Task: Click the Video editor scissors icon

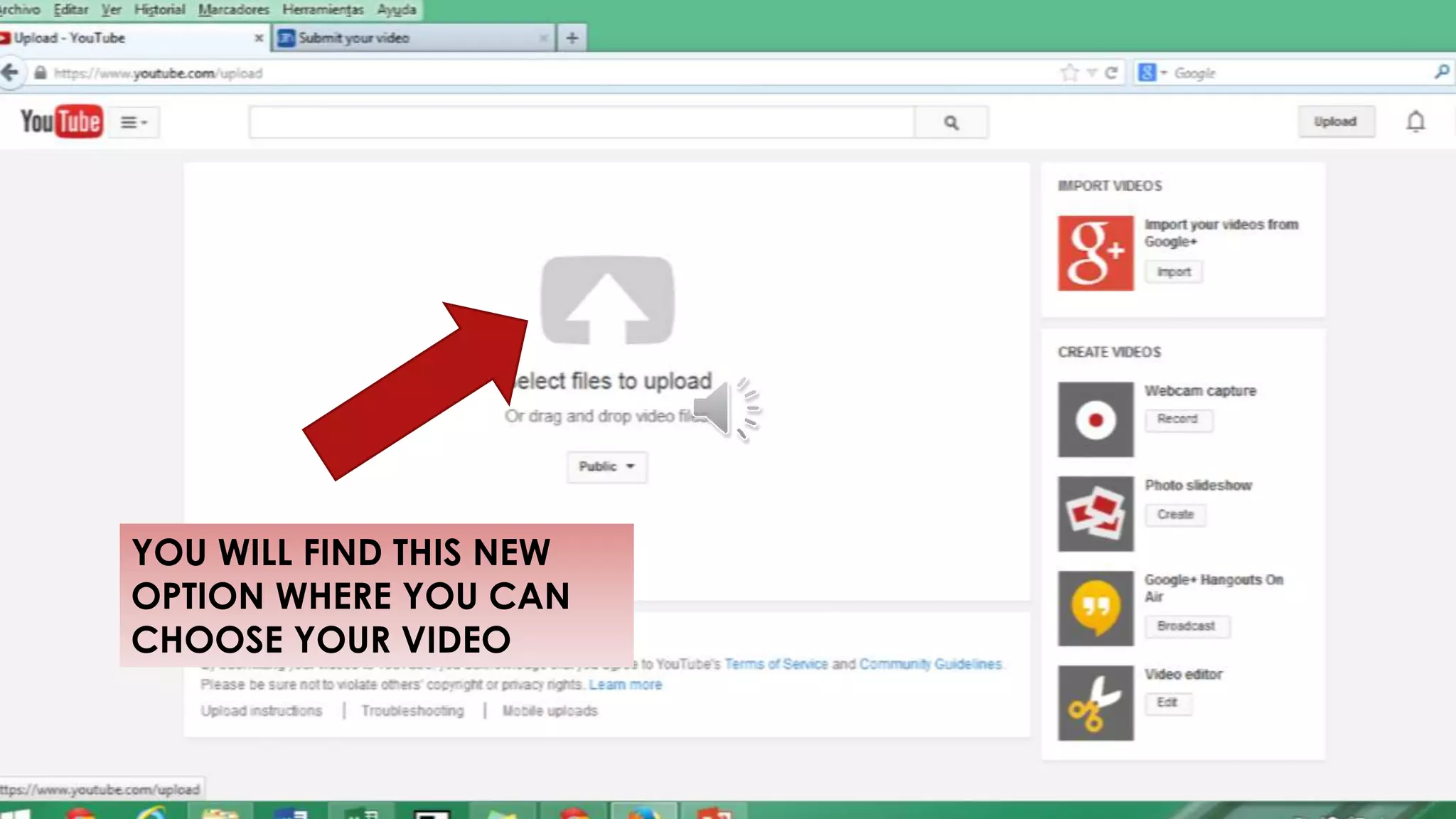Action: tap(1096, 703)
